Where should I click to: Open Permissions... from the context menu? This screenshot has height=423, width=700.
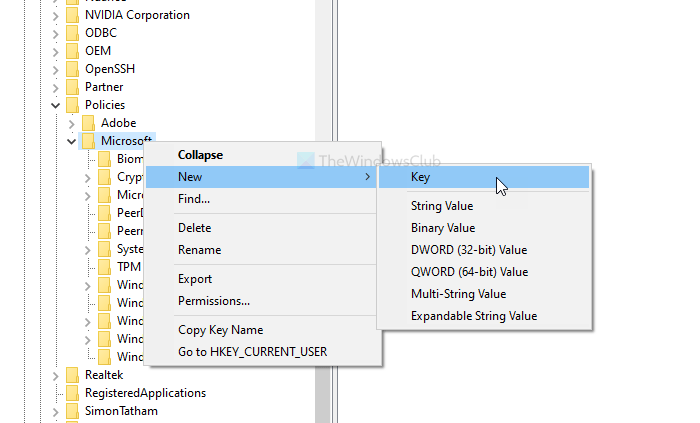pos(213,300)
